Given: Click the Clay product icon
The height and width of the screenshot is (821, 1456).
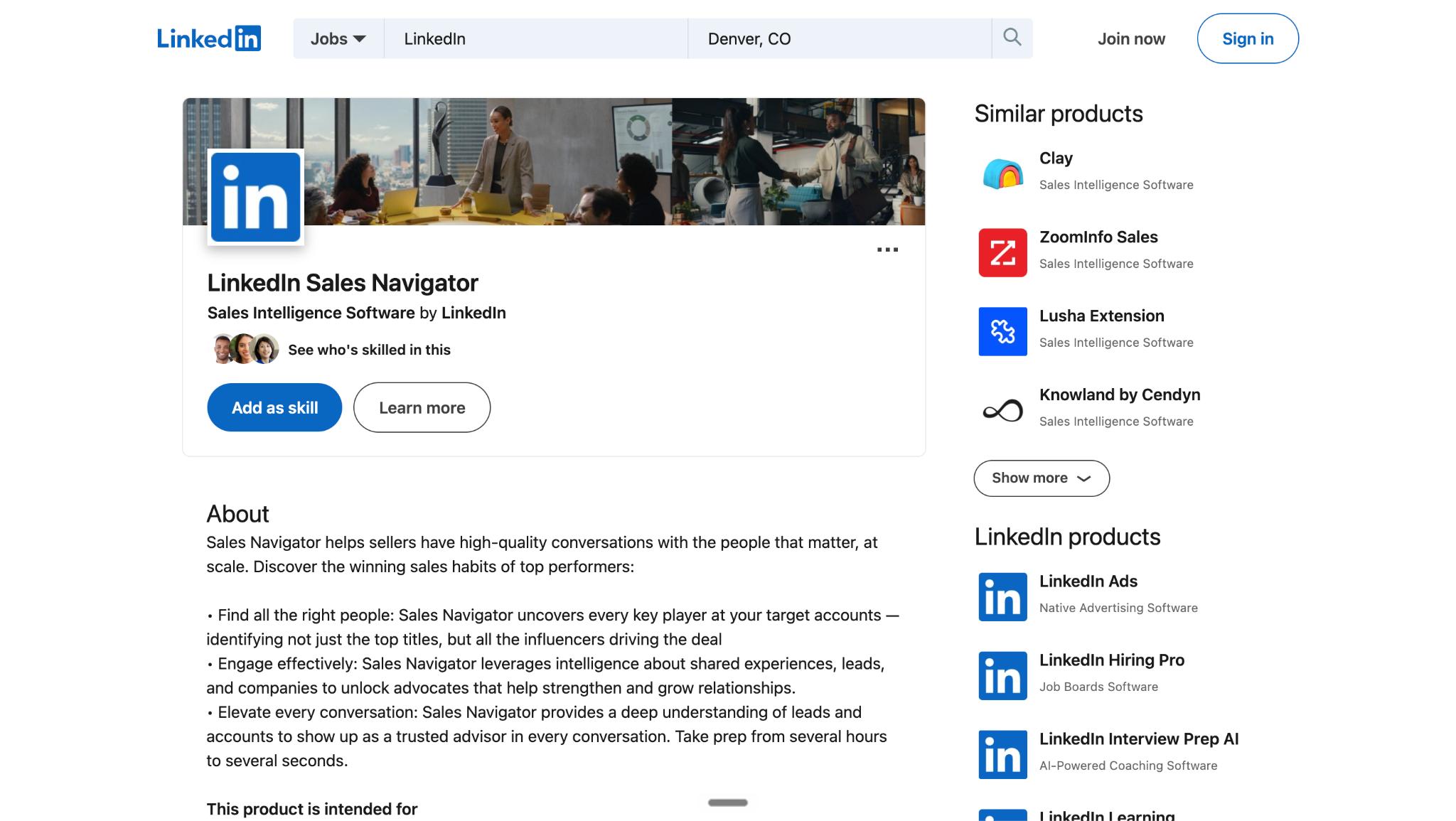Looking at the screenshot, I should pos(1002,173).
